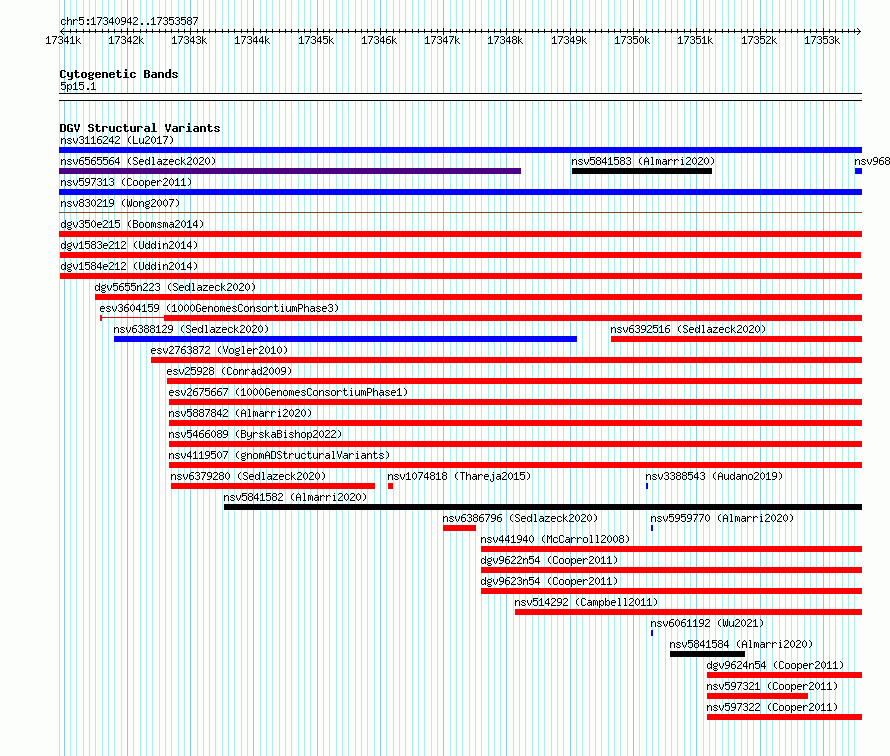The height and width of the screenshot is (756, 890).
Task: Click the long black bar under nsv5841582
Action: tap(543, 507)
